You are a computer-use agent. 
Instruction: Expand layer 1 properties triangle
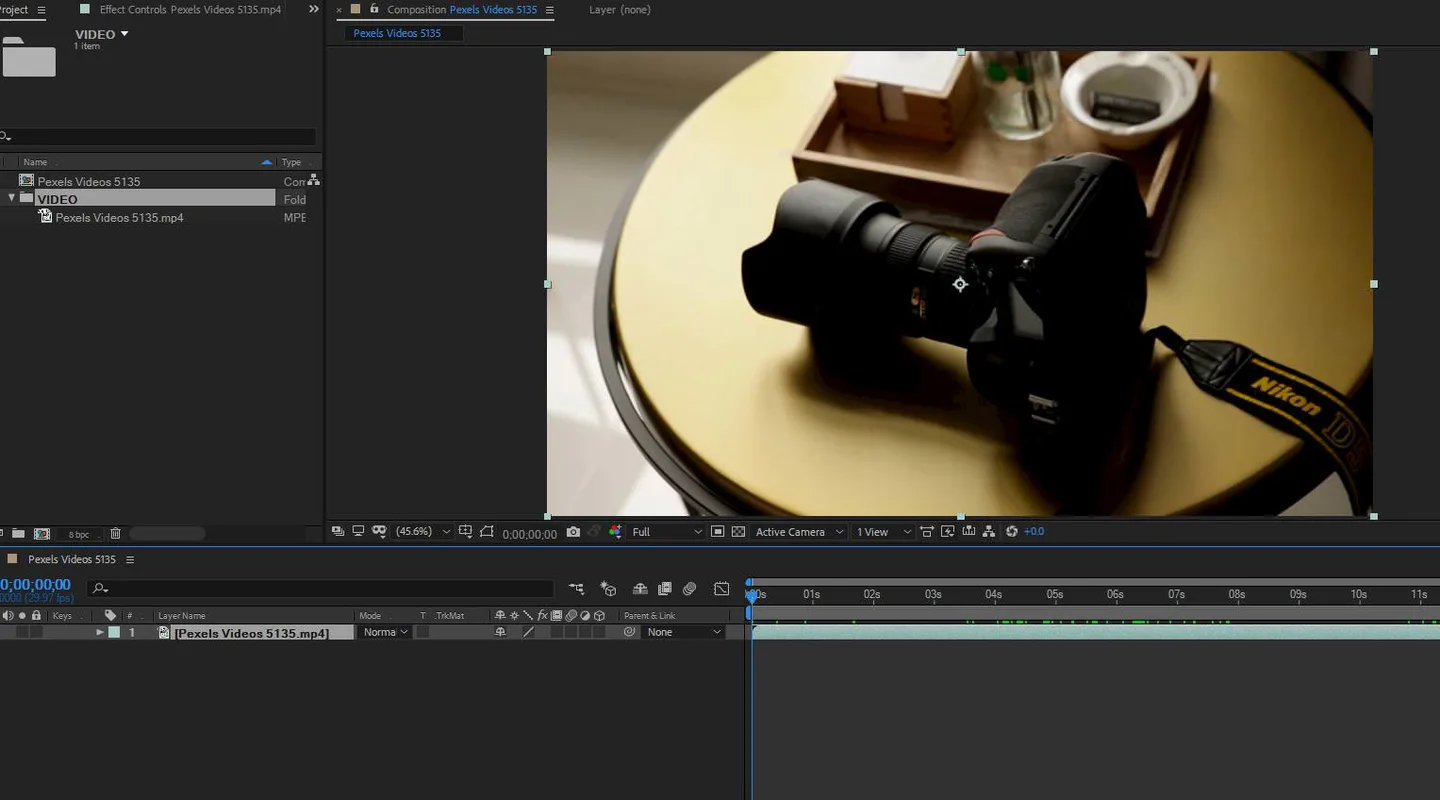[x=100, y=632]
